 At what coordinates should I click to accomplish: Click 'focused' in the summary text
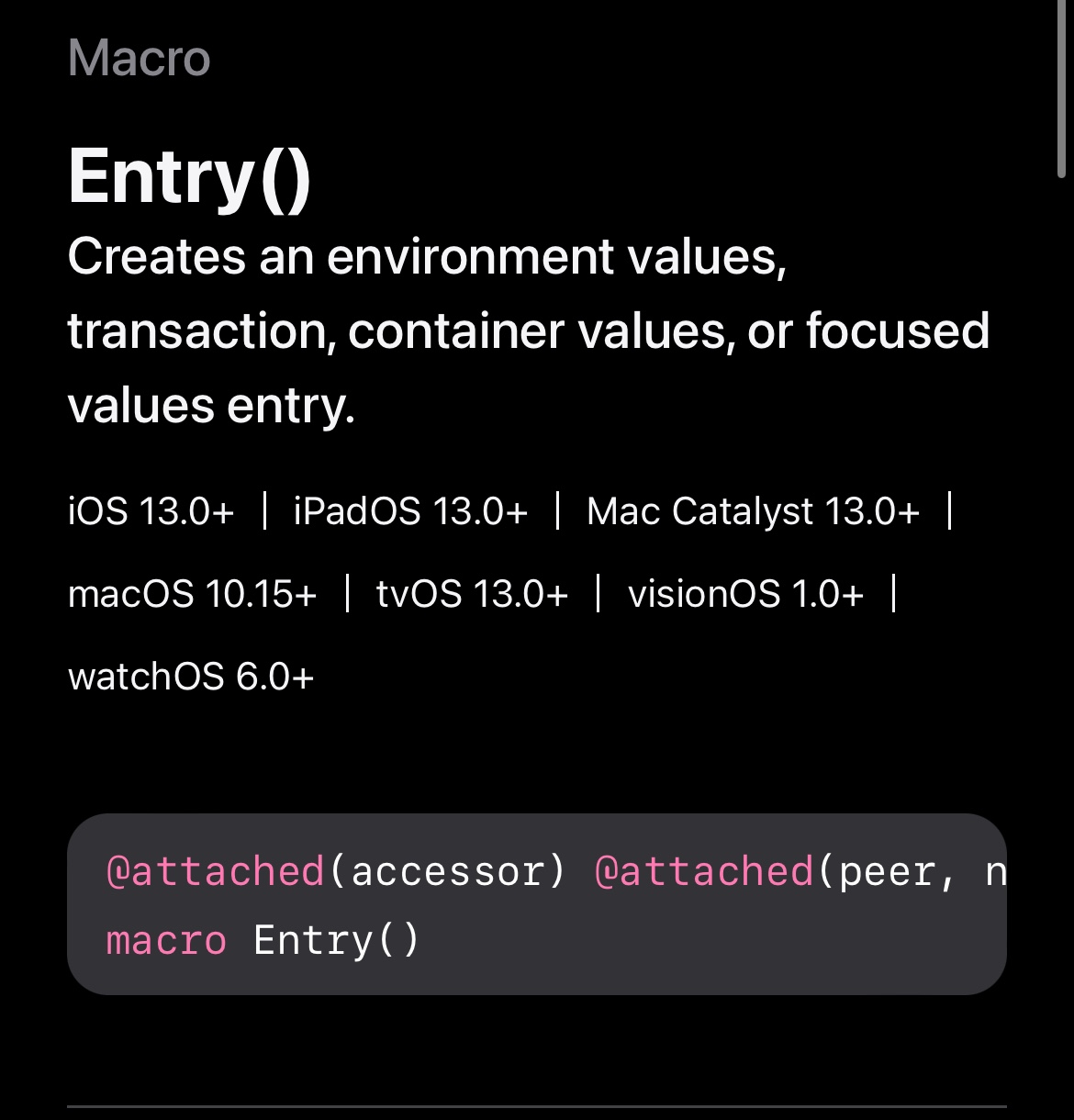pyautogui.click(x=898, y=331)
